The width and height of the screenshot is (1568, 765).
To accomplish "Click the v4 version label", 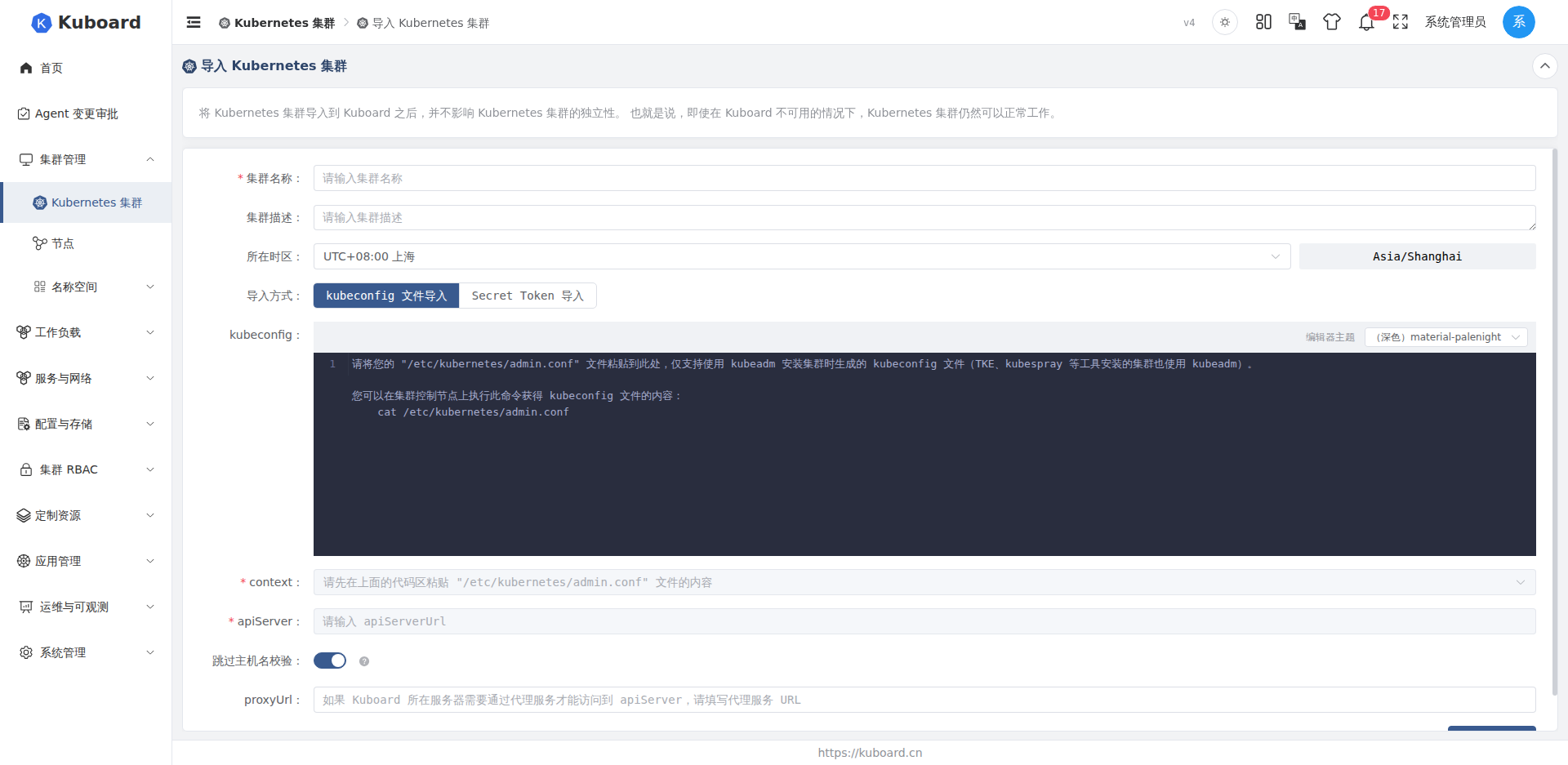I will pos(1189,23).
